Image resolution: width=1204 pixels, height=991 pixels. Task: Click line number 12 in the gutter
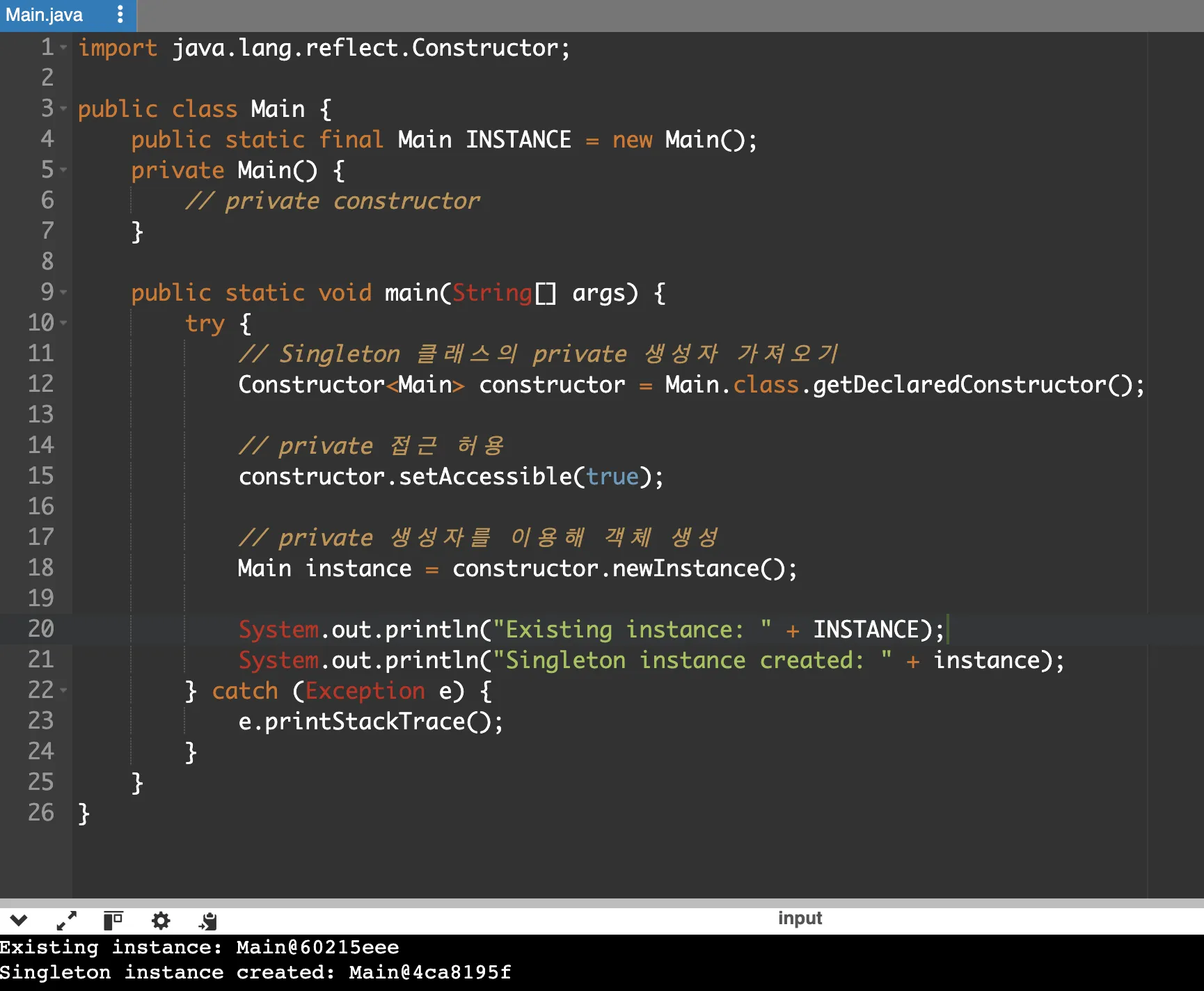(x=41, y=384)
